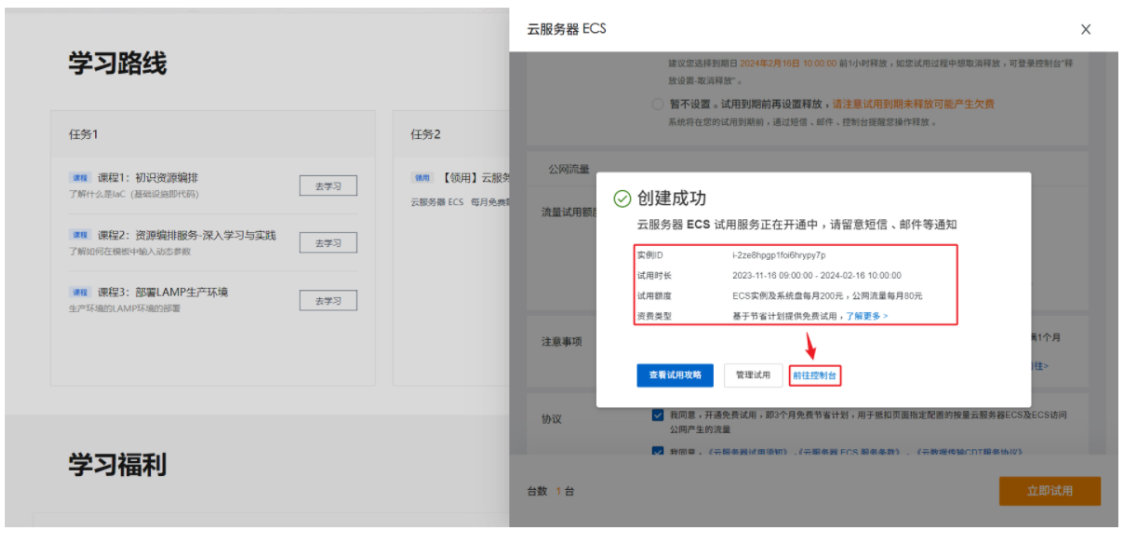Toggle the checkbox agreeing to service terms
1124x535 pixels.
657,452
